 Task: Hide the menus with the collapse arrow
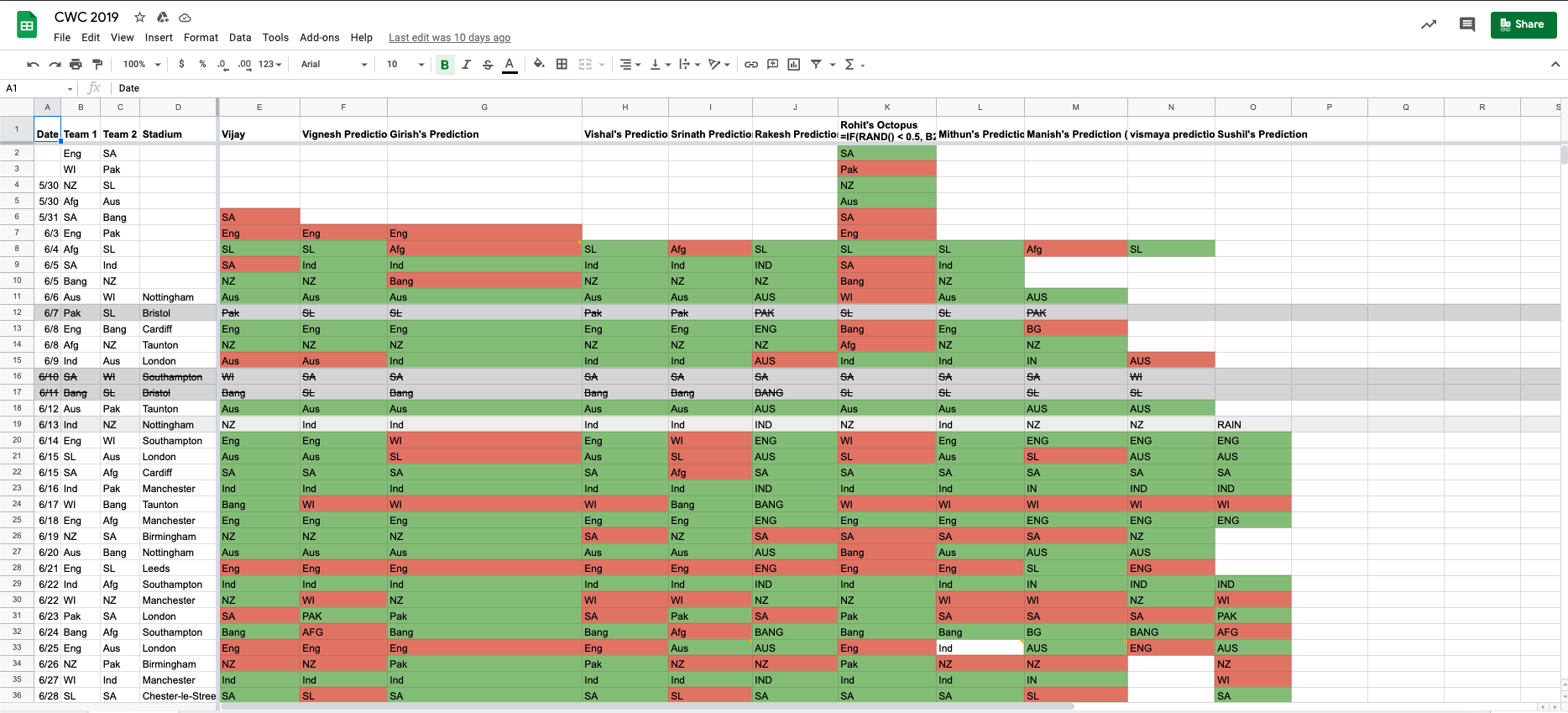click(1555, 65)
